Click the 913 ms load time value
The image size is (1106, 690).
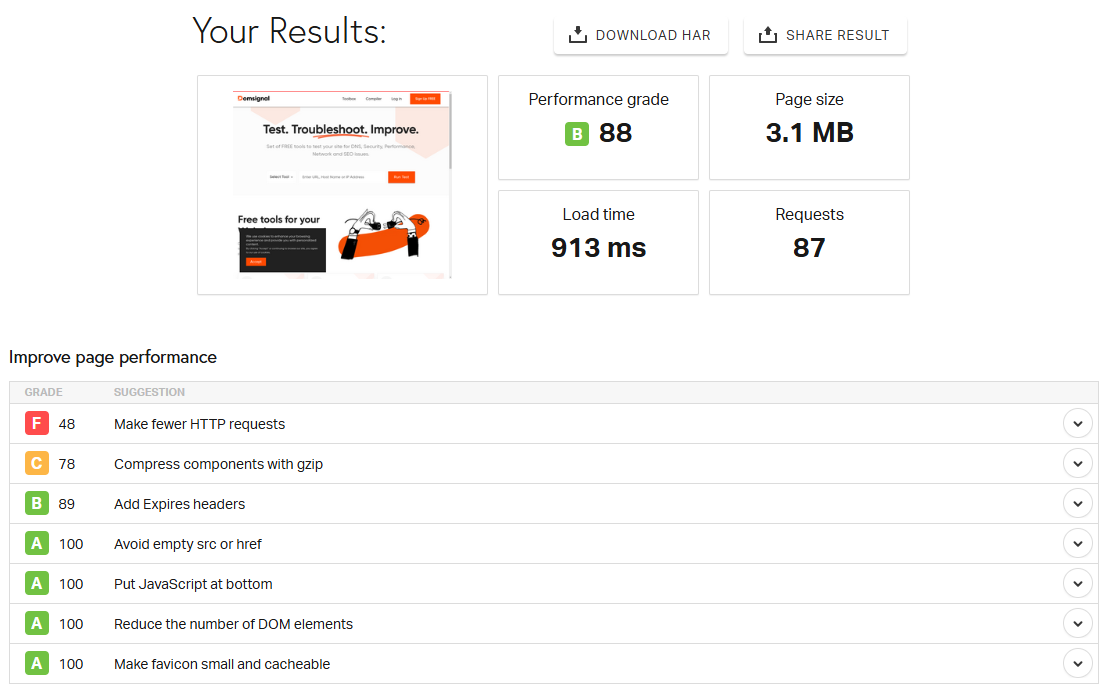598,248
